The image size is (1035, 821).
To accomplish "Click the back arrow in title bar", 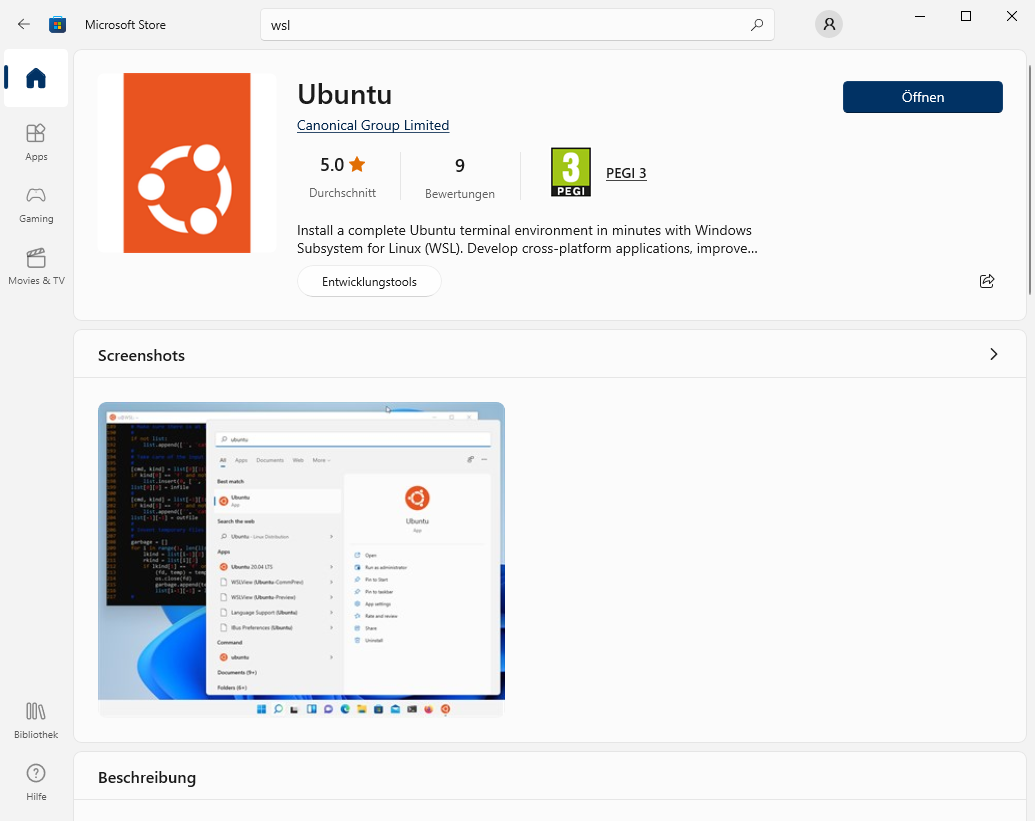I will pos(24,24).
